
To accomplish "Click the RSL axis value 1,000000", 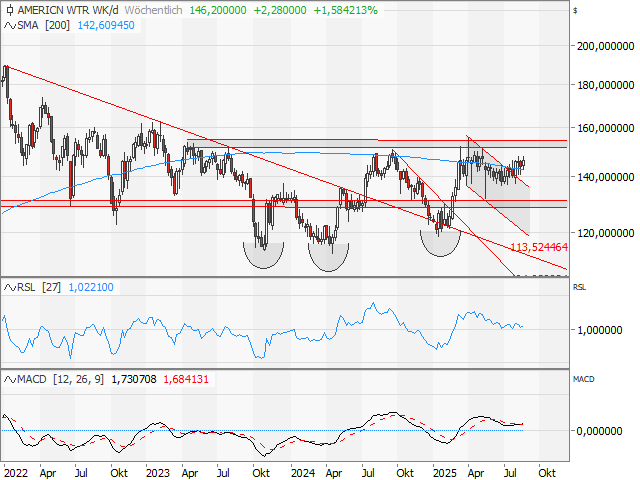I will pyautogui.click(x=600, y=330).
